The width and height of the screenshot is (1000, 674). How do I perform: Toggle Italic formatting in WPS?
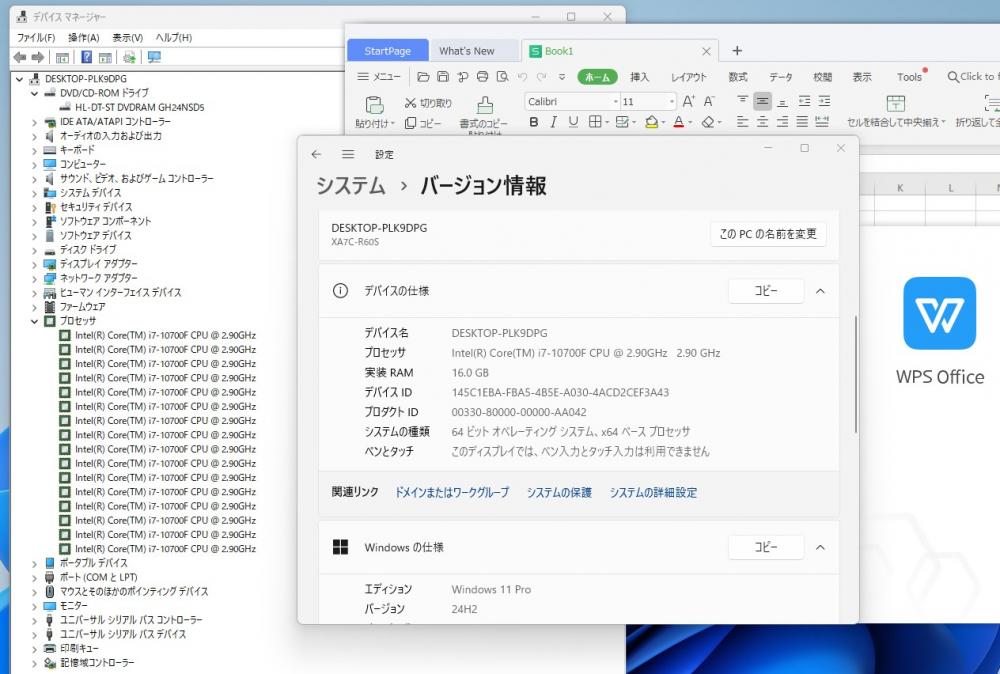pos(554,122)
